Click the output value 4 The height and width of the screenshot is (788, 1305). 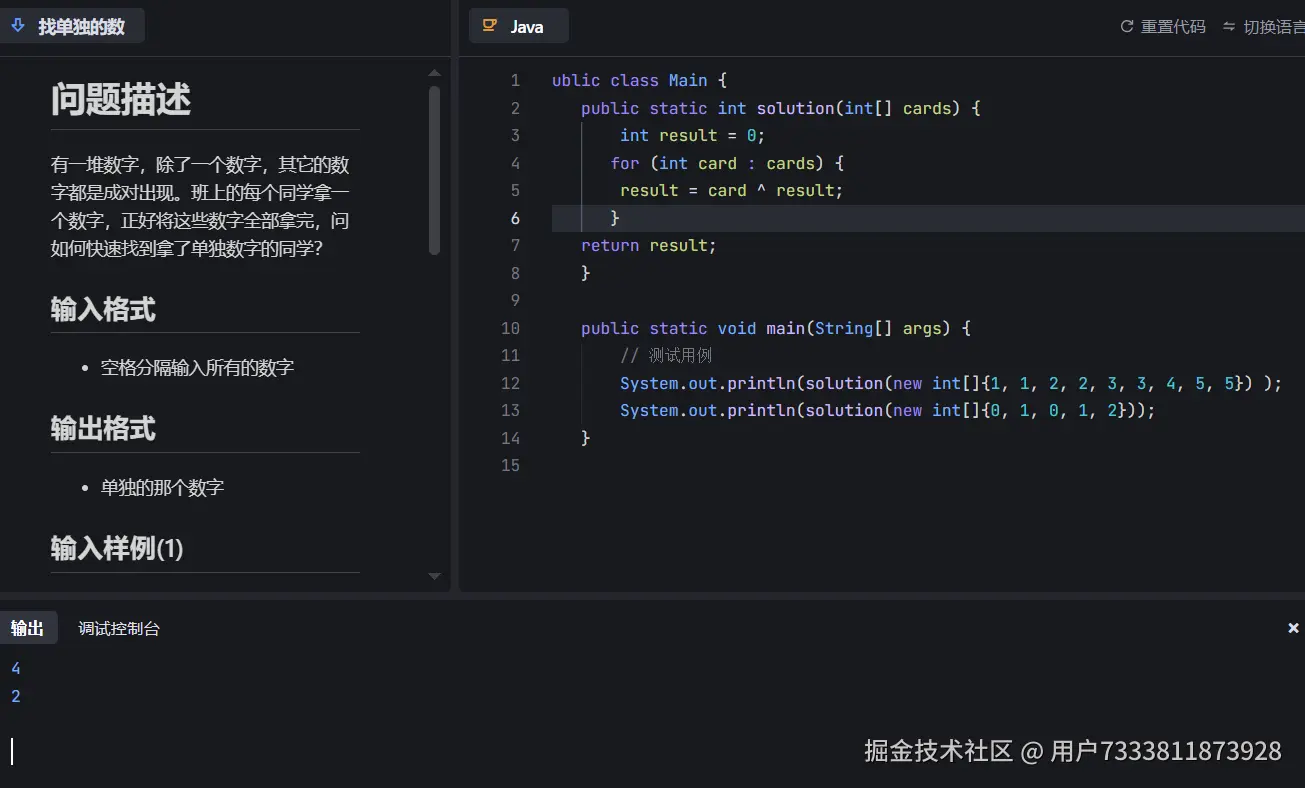(x=16, y=668)
